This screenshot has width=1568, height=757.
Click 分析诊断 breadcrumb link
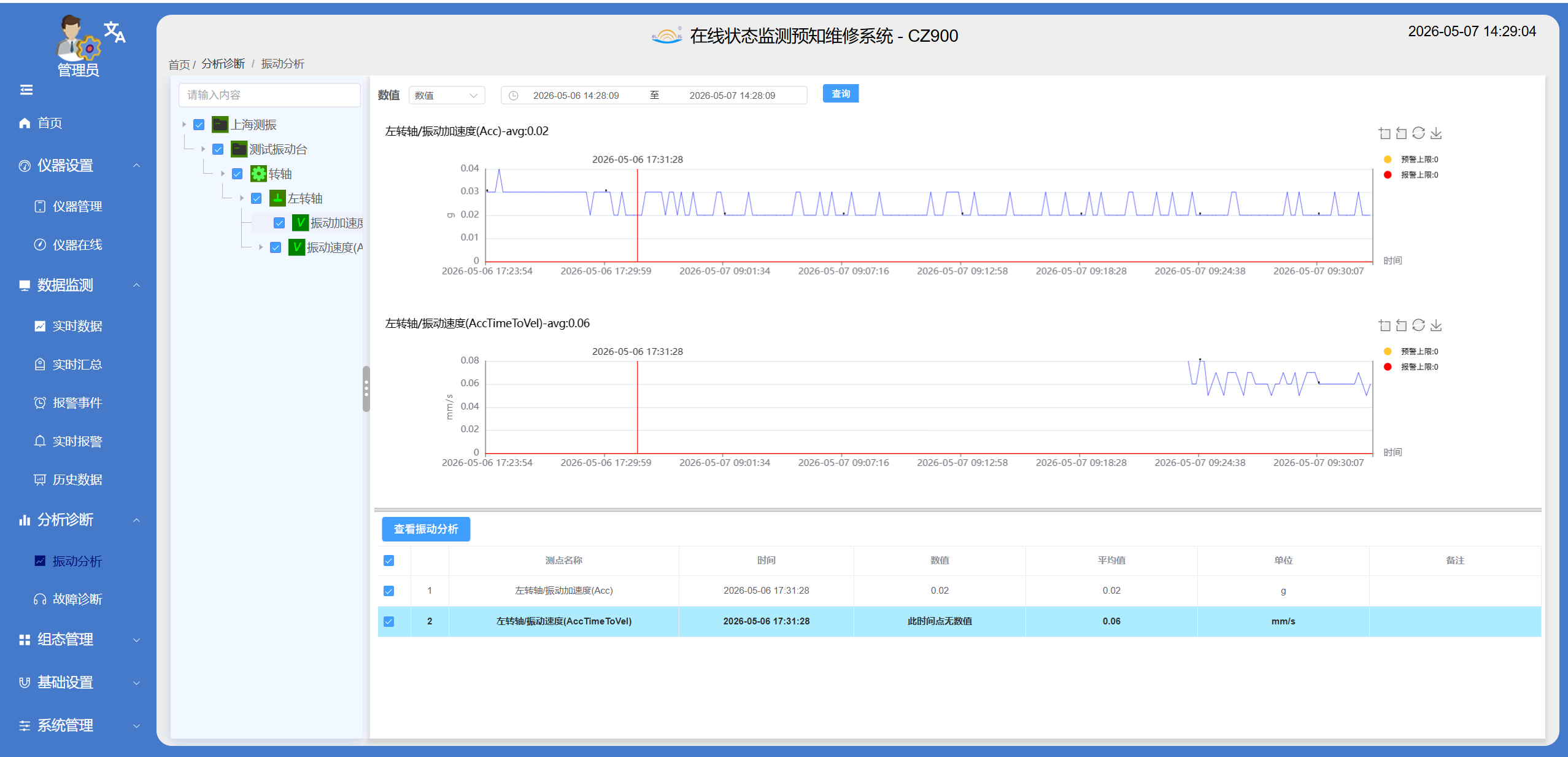223,64
